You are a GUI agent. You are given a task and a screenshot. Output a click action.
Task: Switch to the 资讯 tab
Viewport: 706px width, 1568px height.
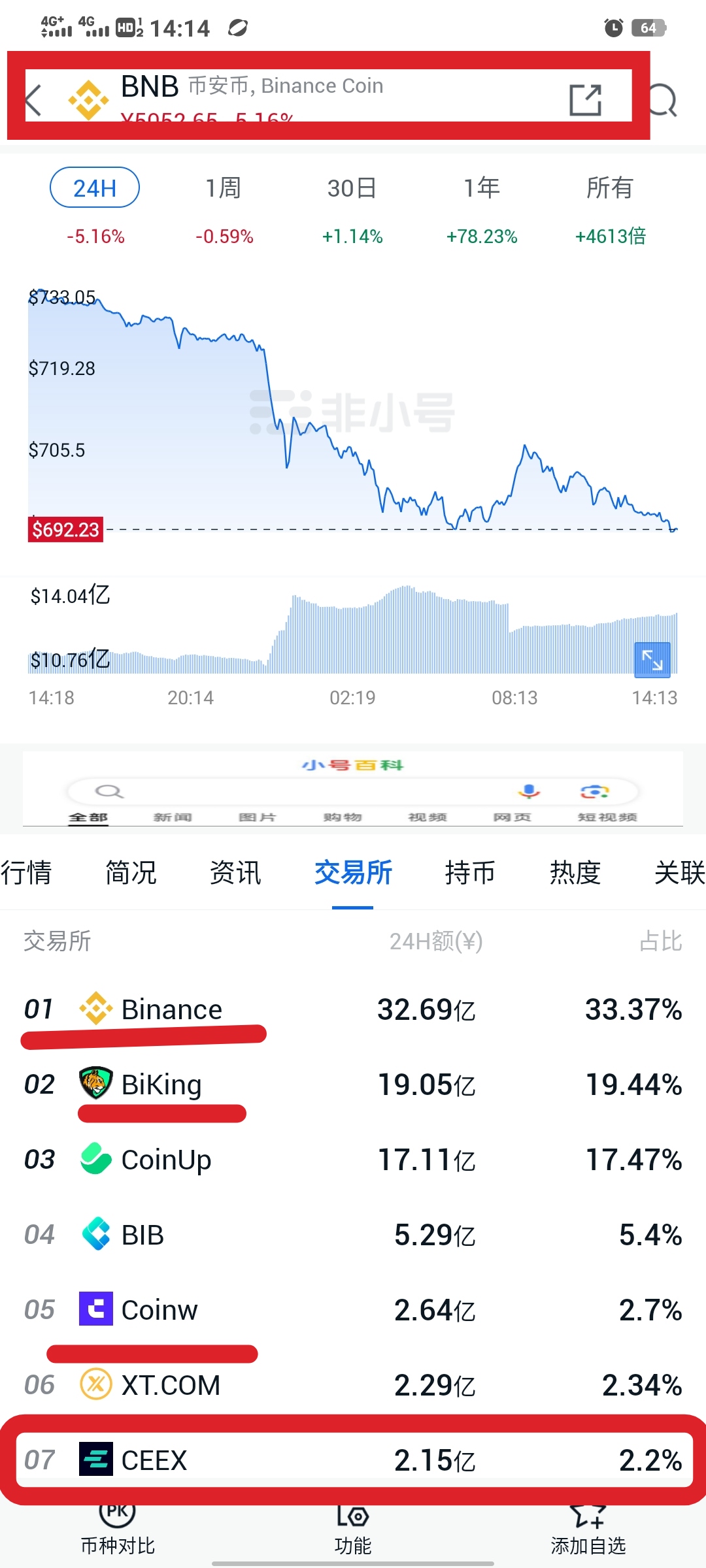pyautogui.click(x=235, y=873)
